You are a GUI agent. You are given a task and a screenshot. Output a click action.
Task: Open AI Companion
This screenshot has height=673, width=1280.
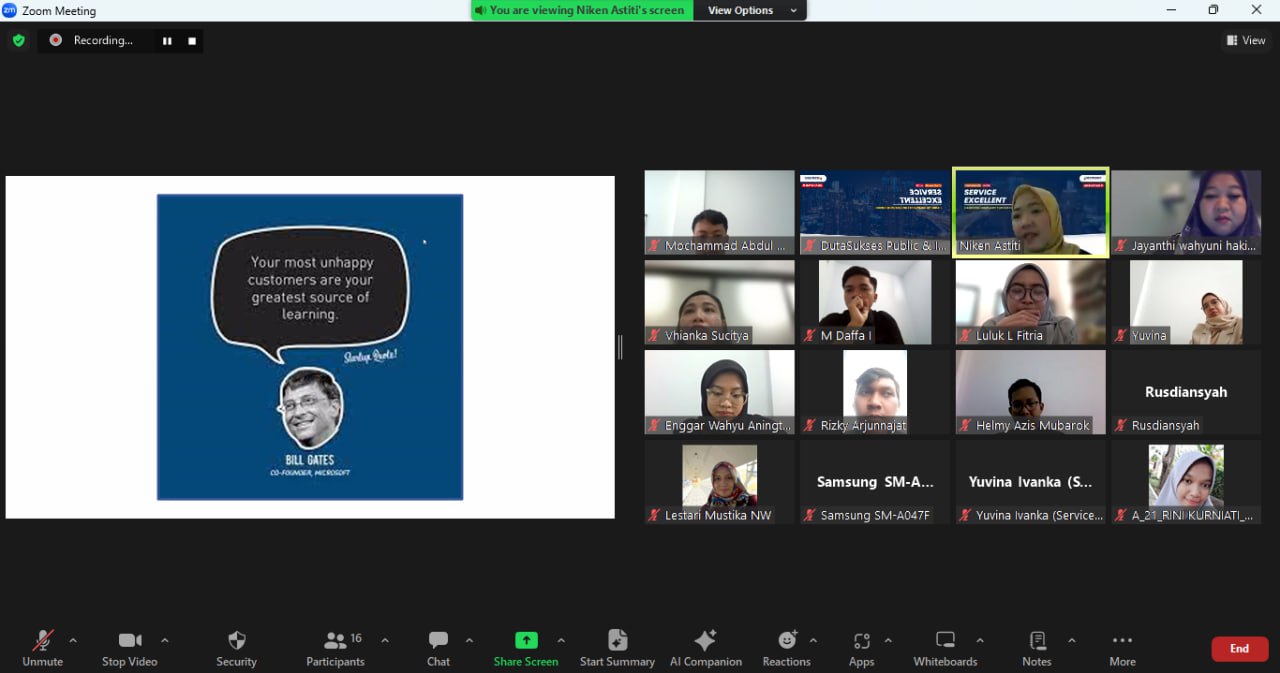pos(705,648)
